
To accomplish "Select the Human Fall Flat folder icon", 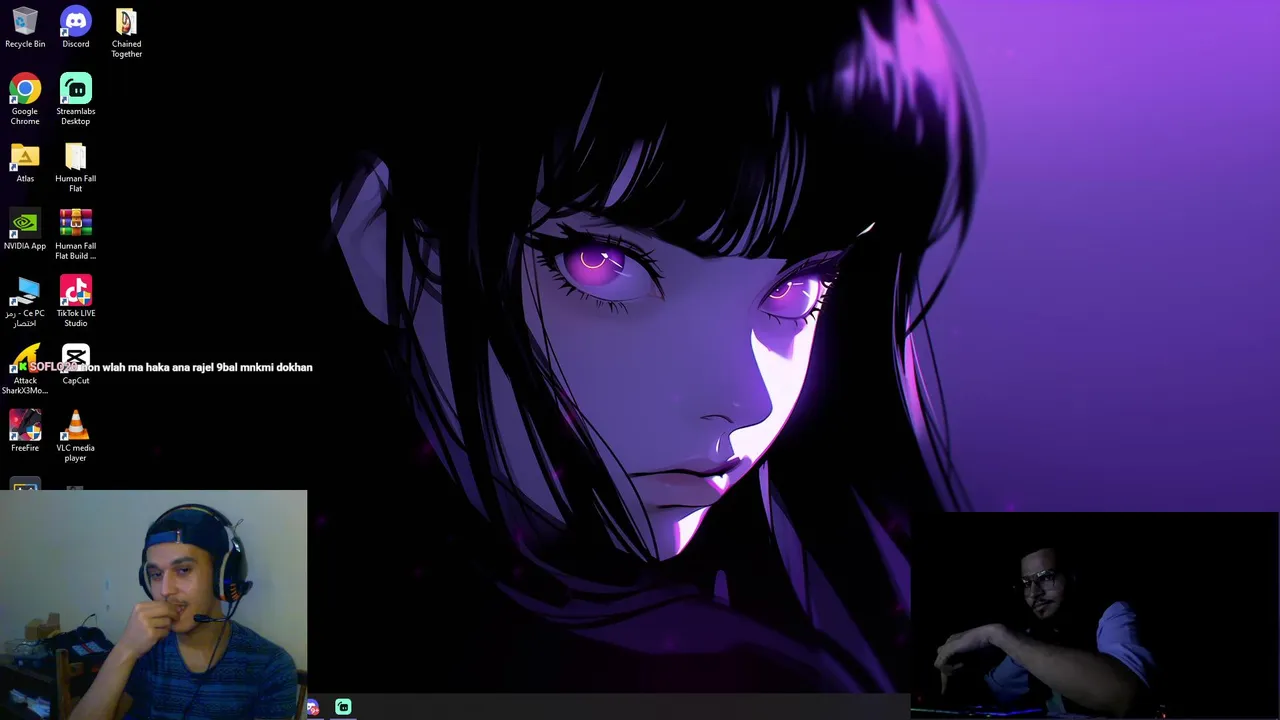I will (x=76, y=168).
